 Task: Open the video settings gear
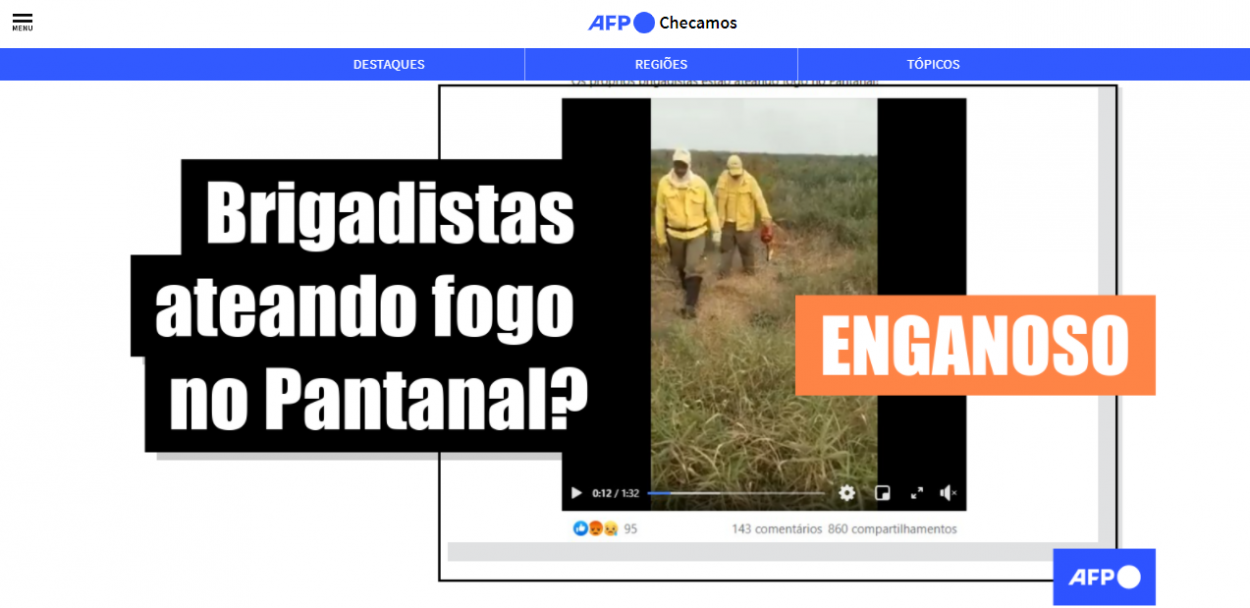coord(847,493)
